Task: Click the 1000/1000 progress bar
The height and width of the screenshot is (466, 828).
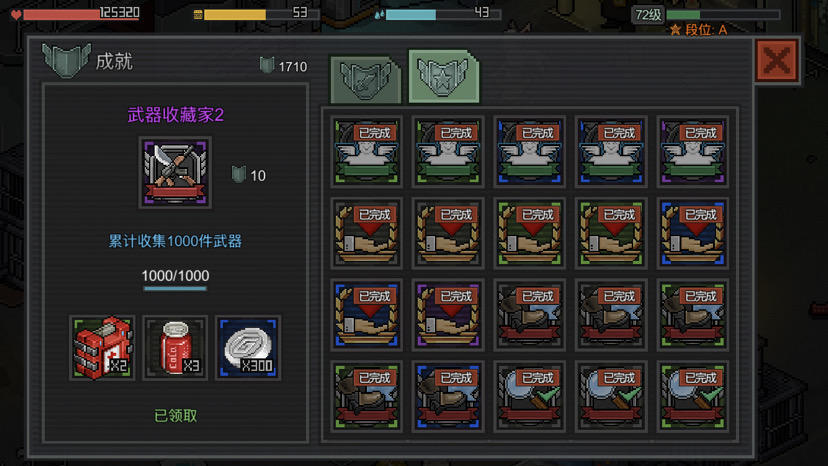Action: click(175, 288)
